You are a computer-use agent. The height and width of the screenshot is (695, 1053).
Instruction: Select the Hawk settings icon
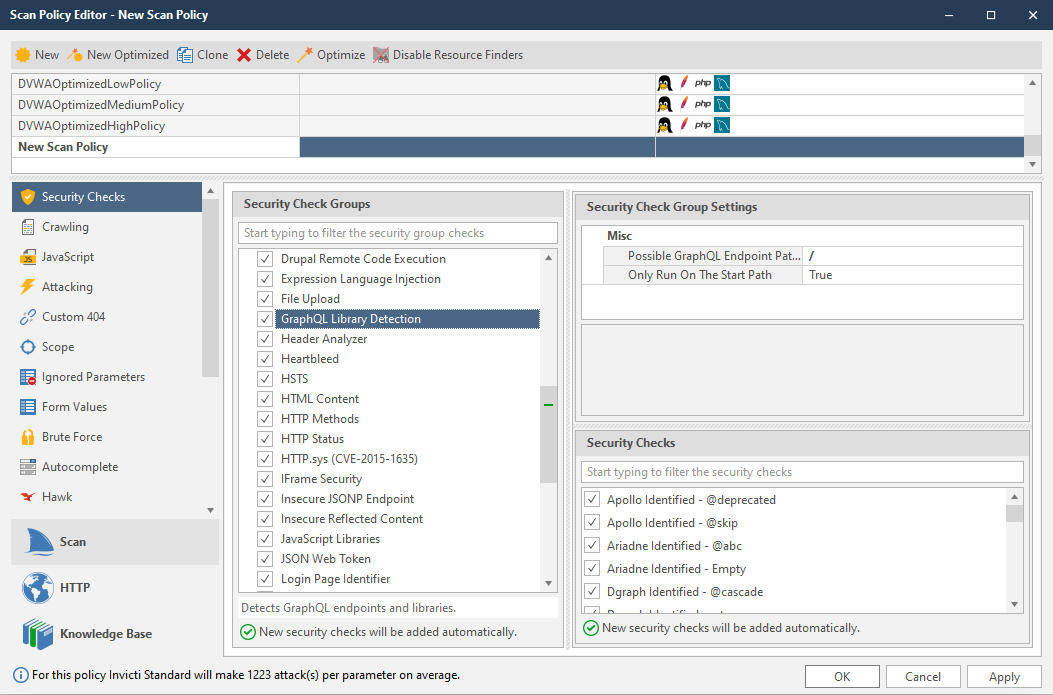(28, 497)
